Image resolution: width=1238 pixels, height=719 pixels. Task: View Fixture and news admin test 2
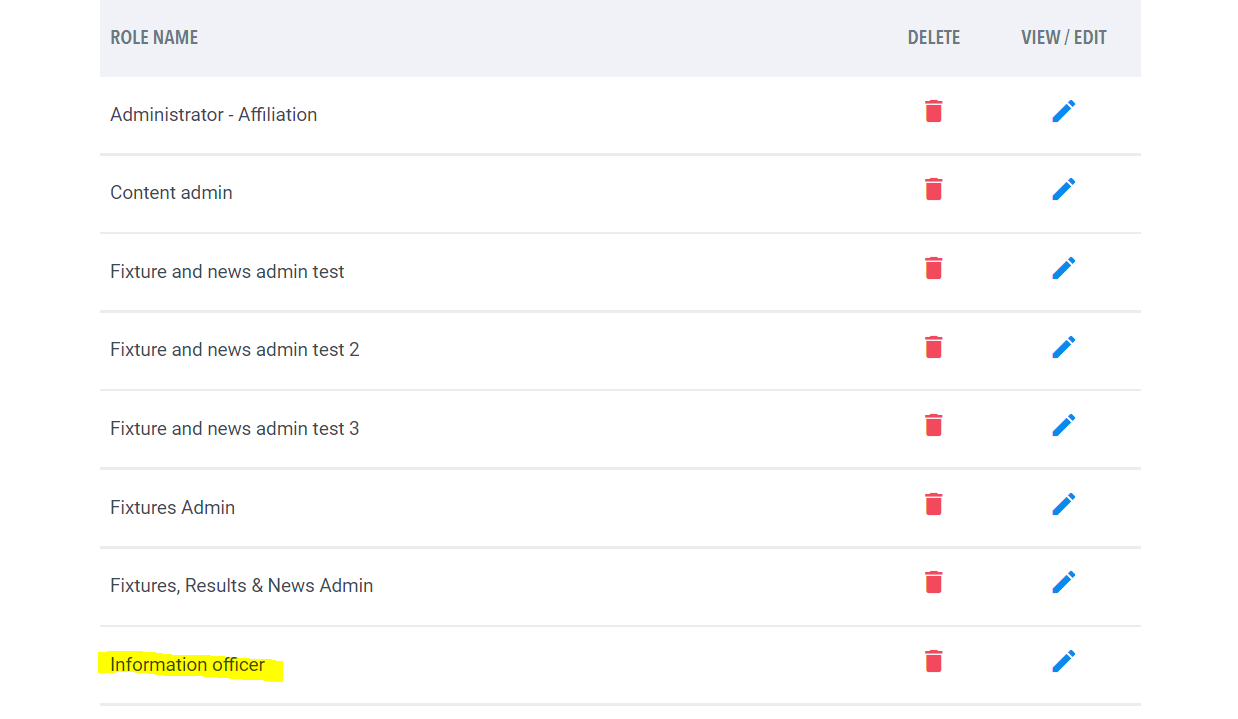pyautogui.click(x=1064, y=347)
